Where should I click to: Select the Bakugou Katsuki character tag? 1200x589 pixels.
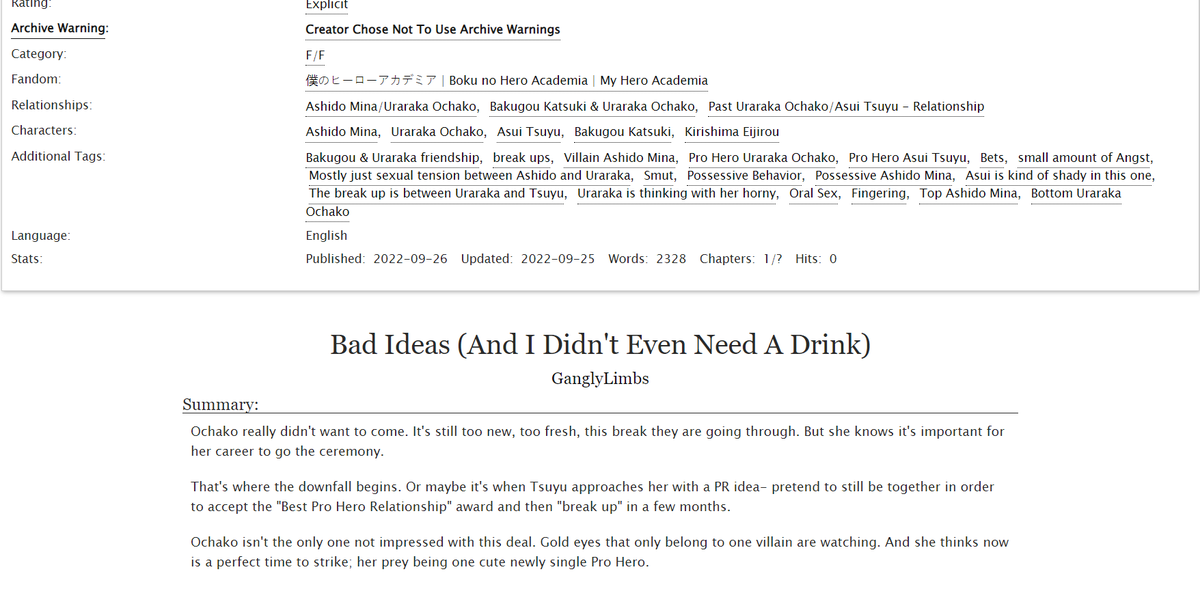click(x=624, y=132)
